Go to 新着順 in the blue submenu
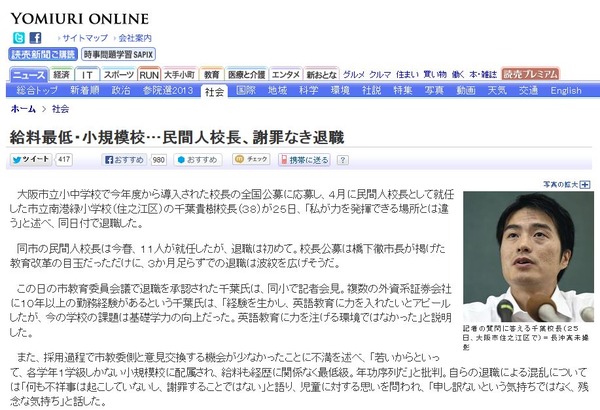The width and height of the screenshot is (600, 410). coord(85,90)
